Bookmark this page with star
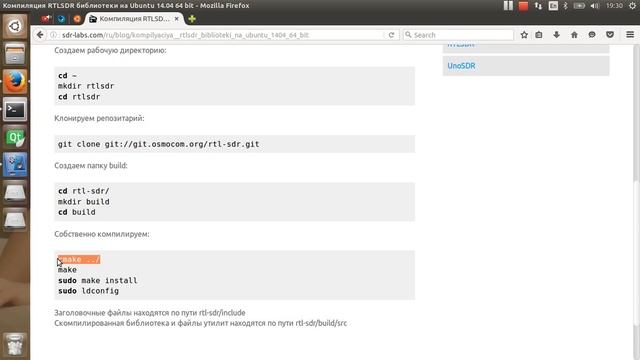The image size is (640, 360). (x=524, y=35)
